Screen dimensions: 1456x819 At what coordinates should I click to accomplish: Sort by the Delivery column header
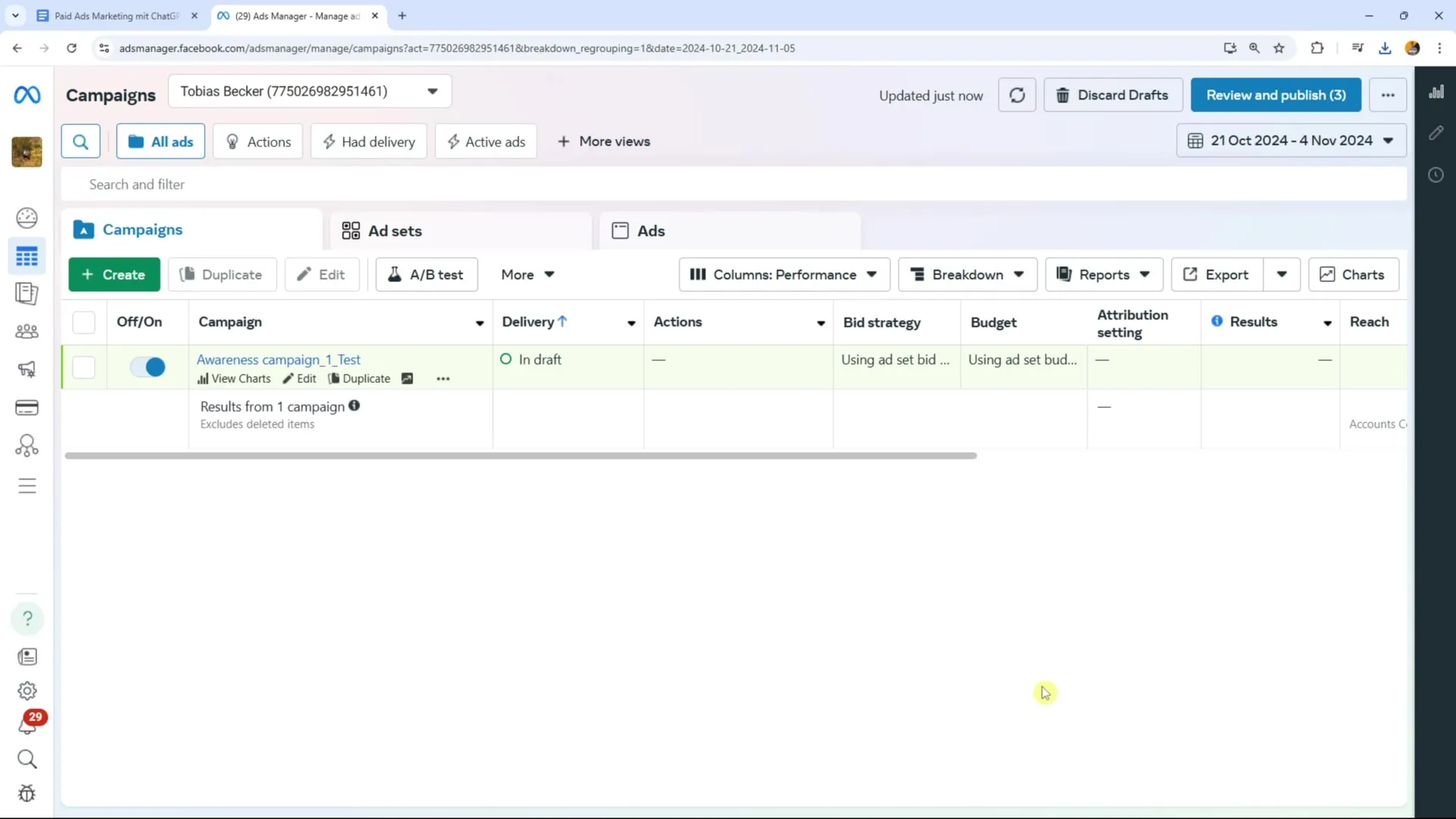click(534, 322)
